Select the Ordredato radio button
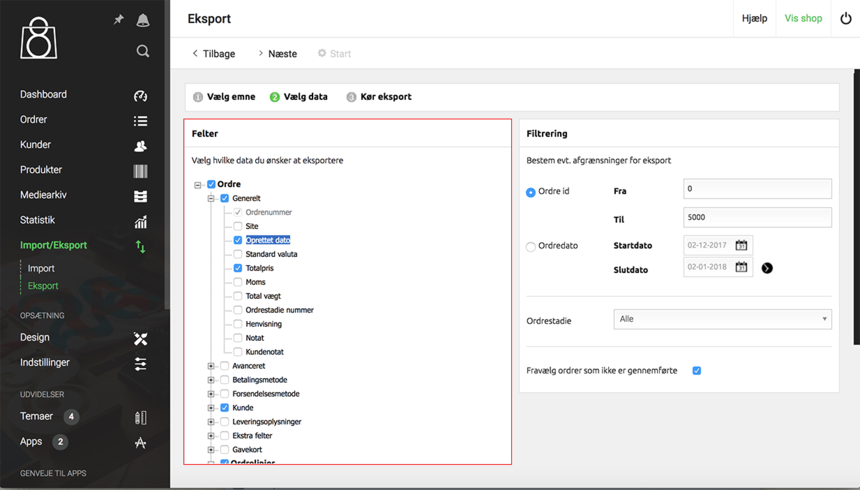The height and width of the screenshot is (490, 860). click(531, 247)
